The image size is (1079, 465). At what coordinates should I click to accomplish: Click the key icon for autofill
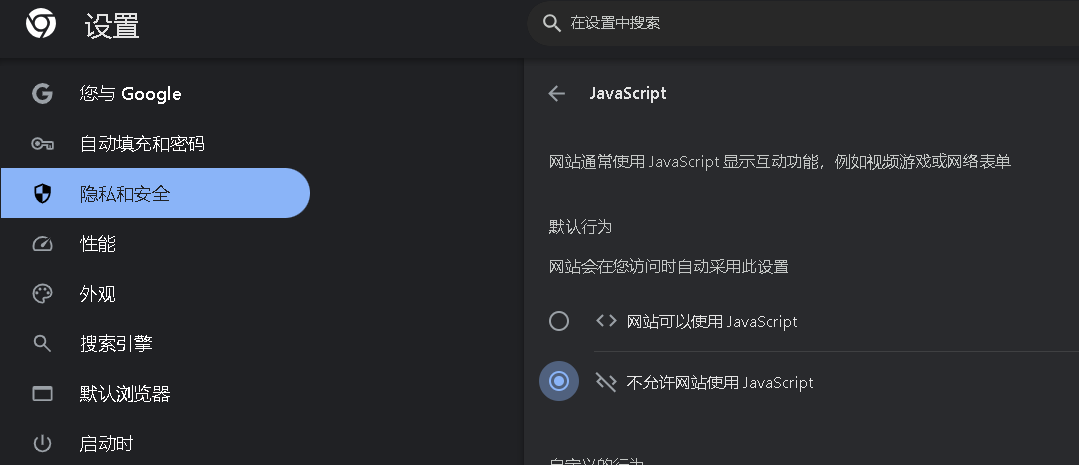[43, 144]
